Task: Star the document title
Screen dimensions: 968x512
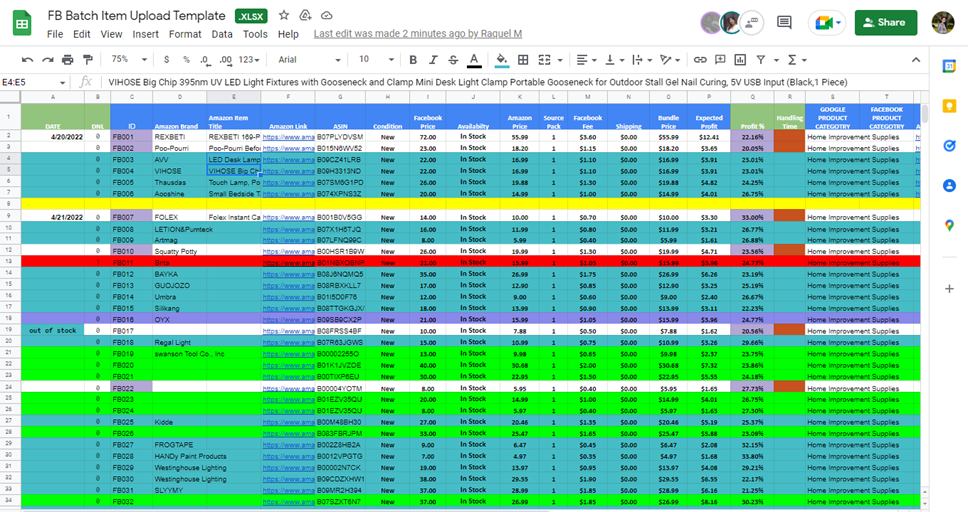Action: click(x=284, y=15)
